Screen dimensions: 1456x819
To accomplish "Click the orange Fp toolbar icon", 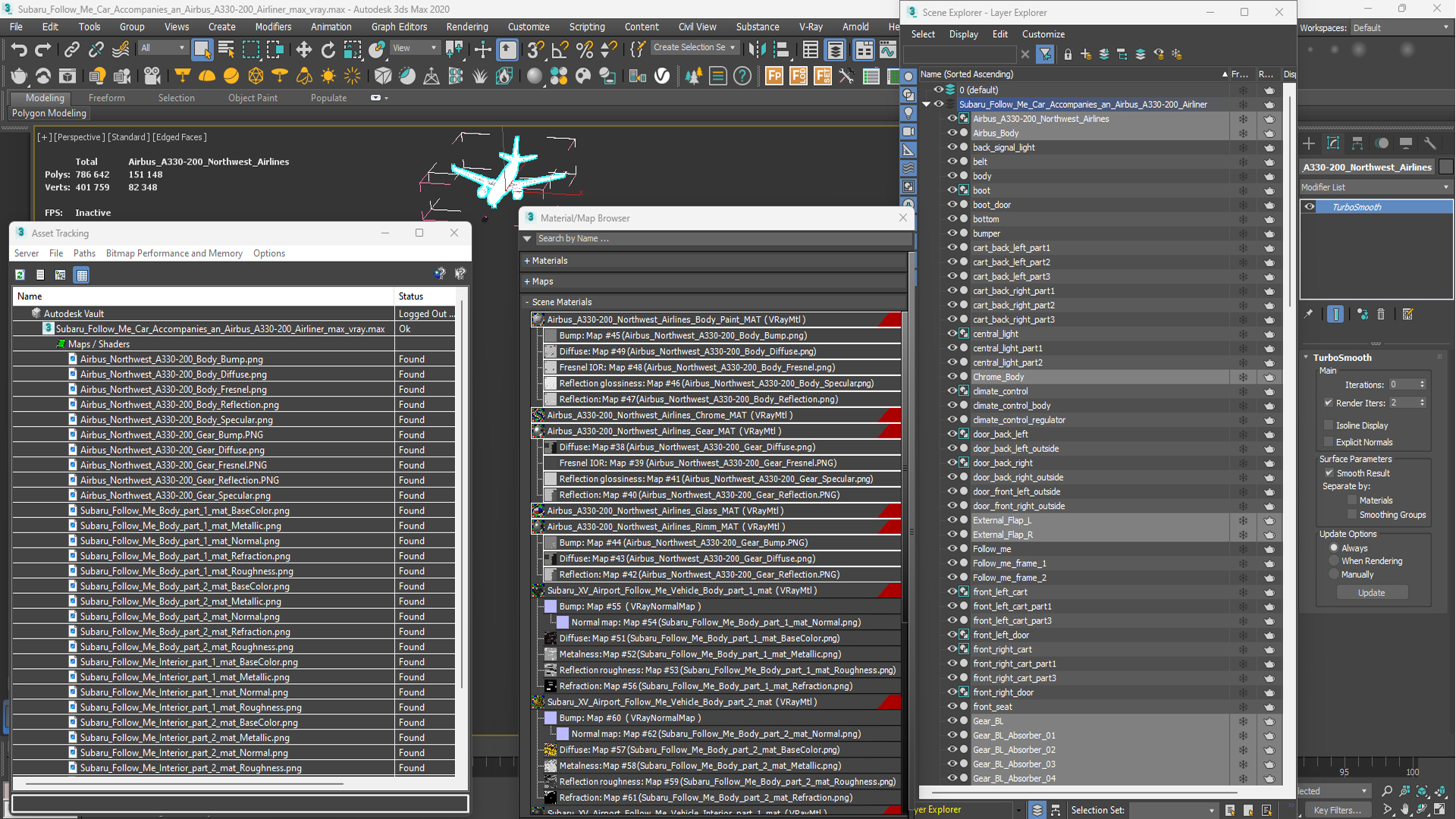I will [773, 76].
